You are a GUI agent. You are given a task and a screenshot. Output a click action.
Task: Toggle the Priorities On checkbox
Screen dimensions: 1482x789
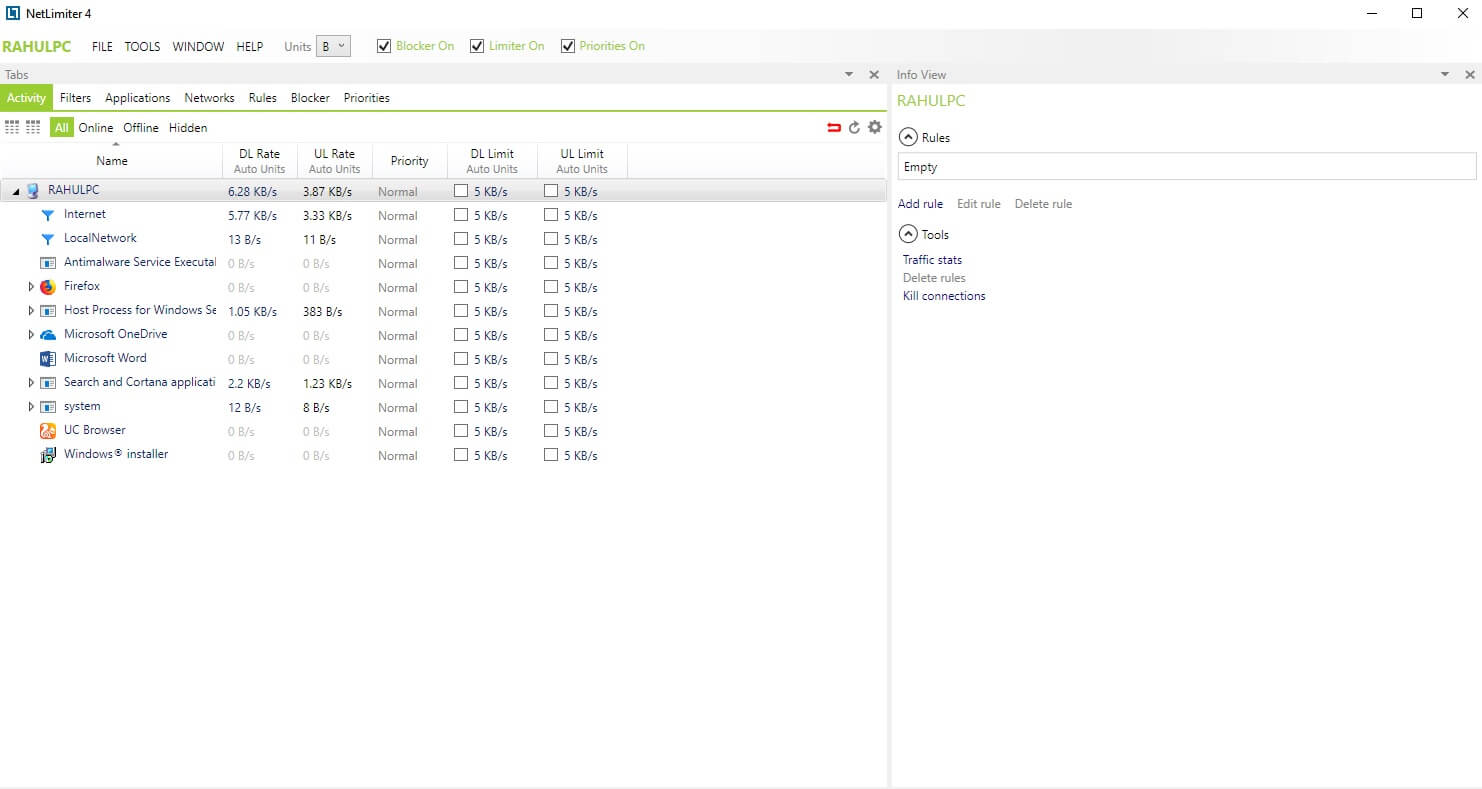[568, 46]
